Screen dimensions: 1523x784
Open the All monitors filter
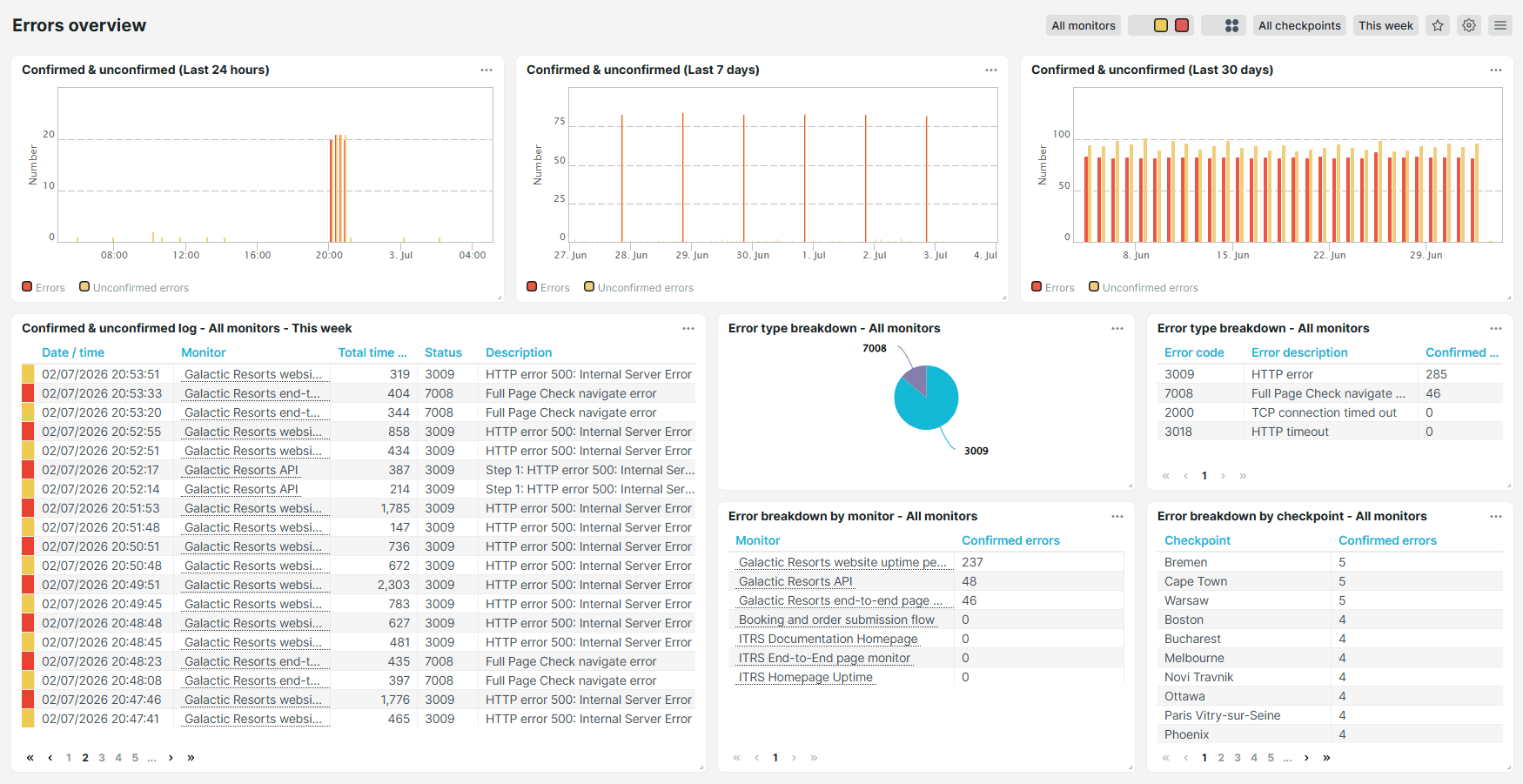click(x=1083, y=25)
